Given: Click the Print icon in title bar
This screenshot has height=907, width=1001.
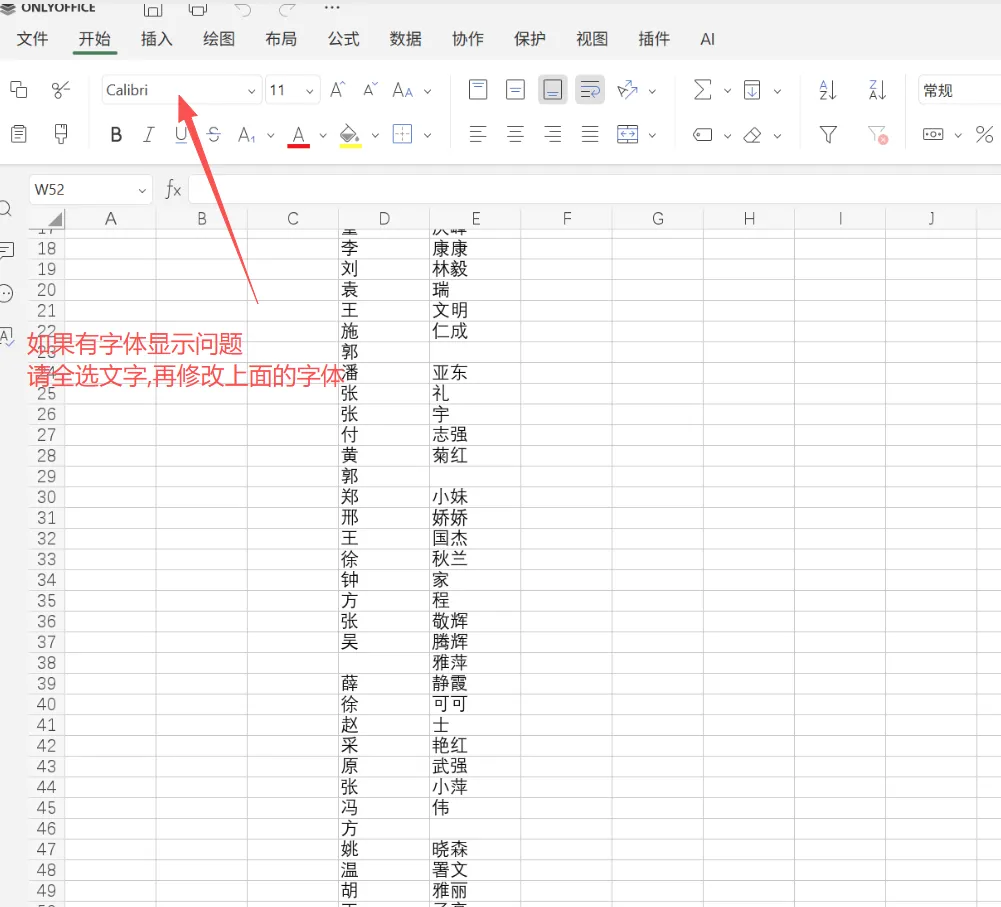Looking at the screenshot, I should click(x=198, y=9).
